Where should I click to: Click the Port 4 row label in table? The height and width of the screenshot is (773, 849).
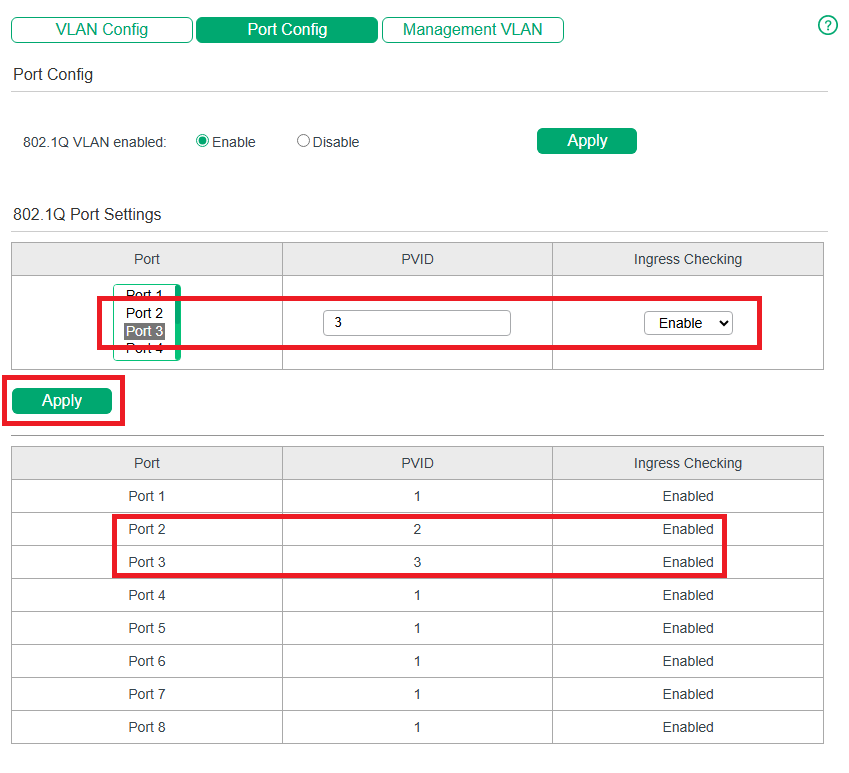point(147,595)
